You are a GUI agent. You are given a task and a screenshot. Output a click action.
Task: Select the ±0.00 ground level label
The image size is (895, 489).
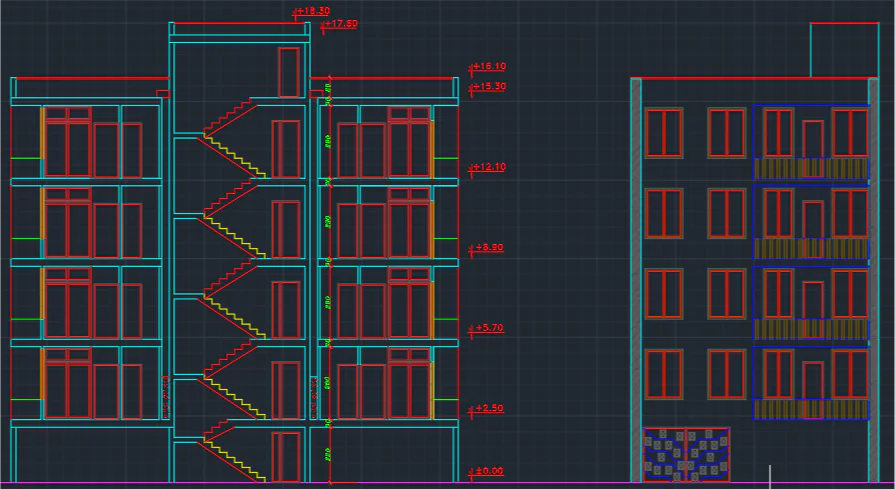[489, 471]
